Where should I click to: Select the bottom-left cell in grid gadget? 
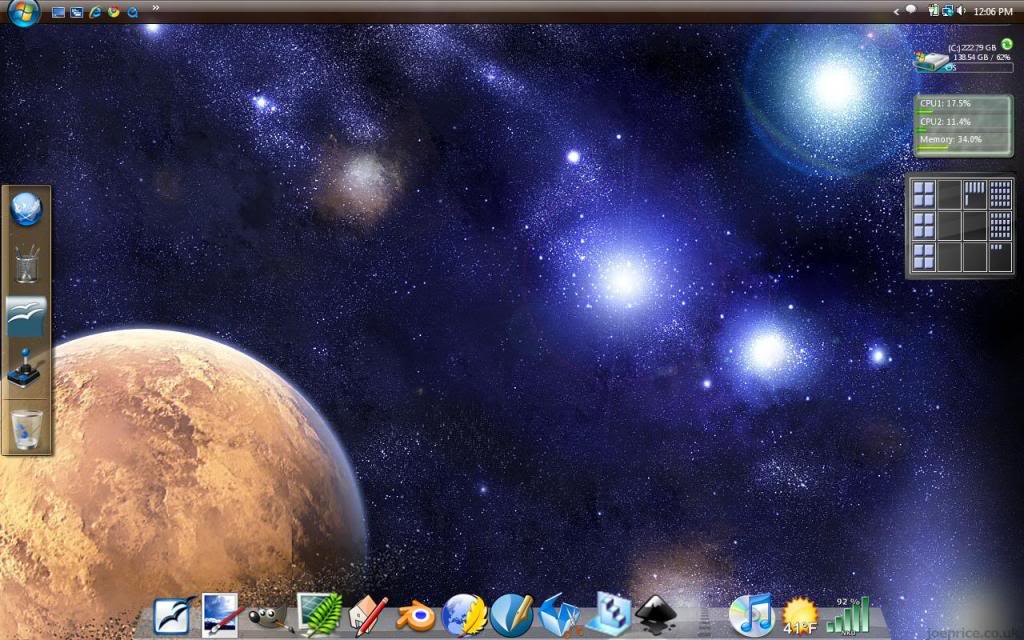923,257
